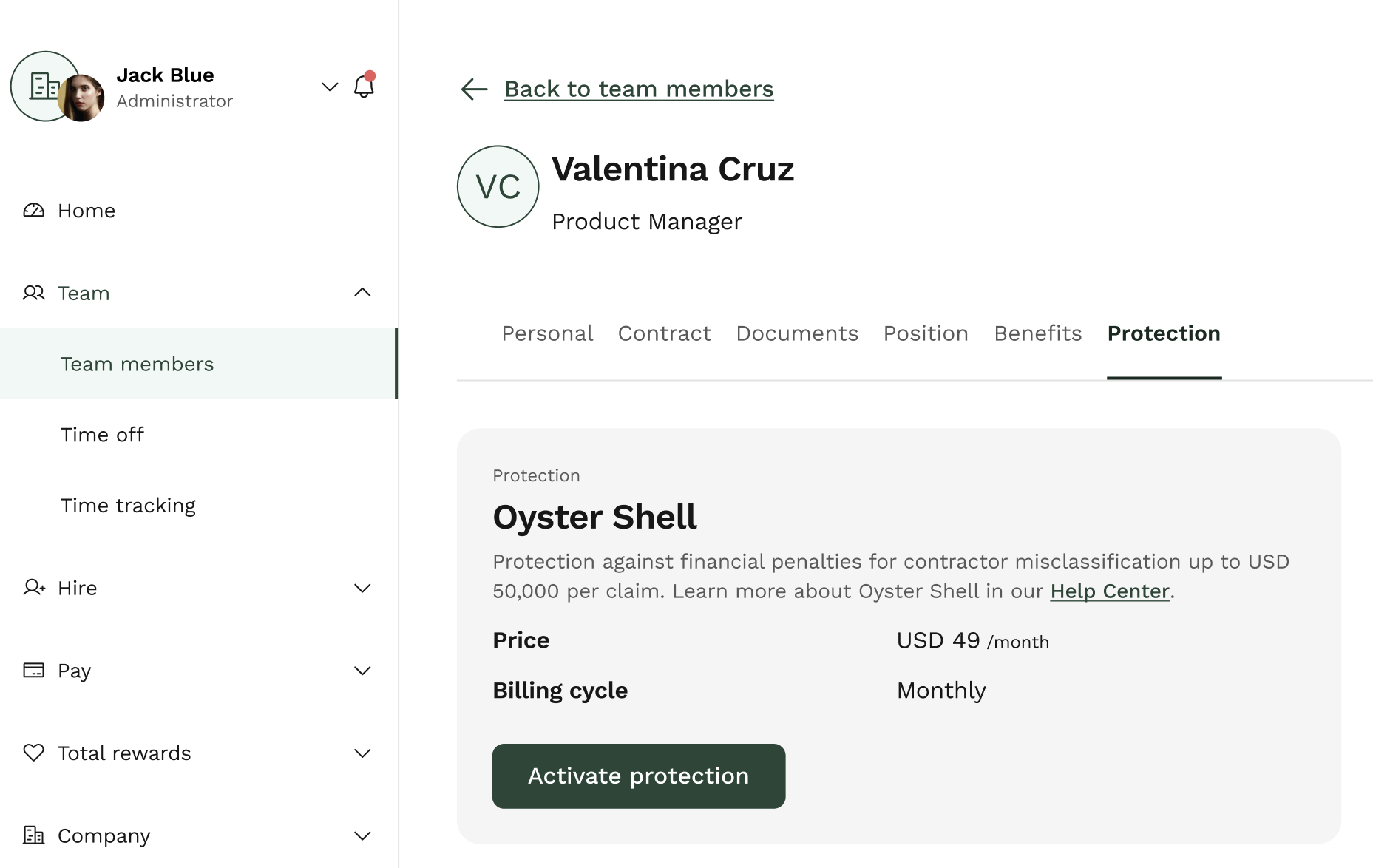Click the Company building icon
The height and width of the screenshot is (868, 1373).
(33, 835)
